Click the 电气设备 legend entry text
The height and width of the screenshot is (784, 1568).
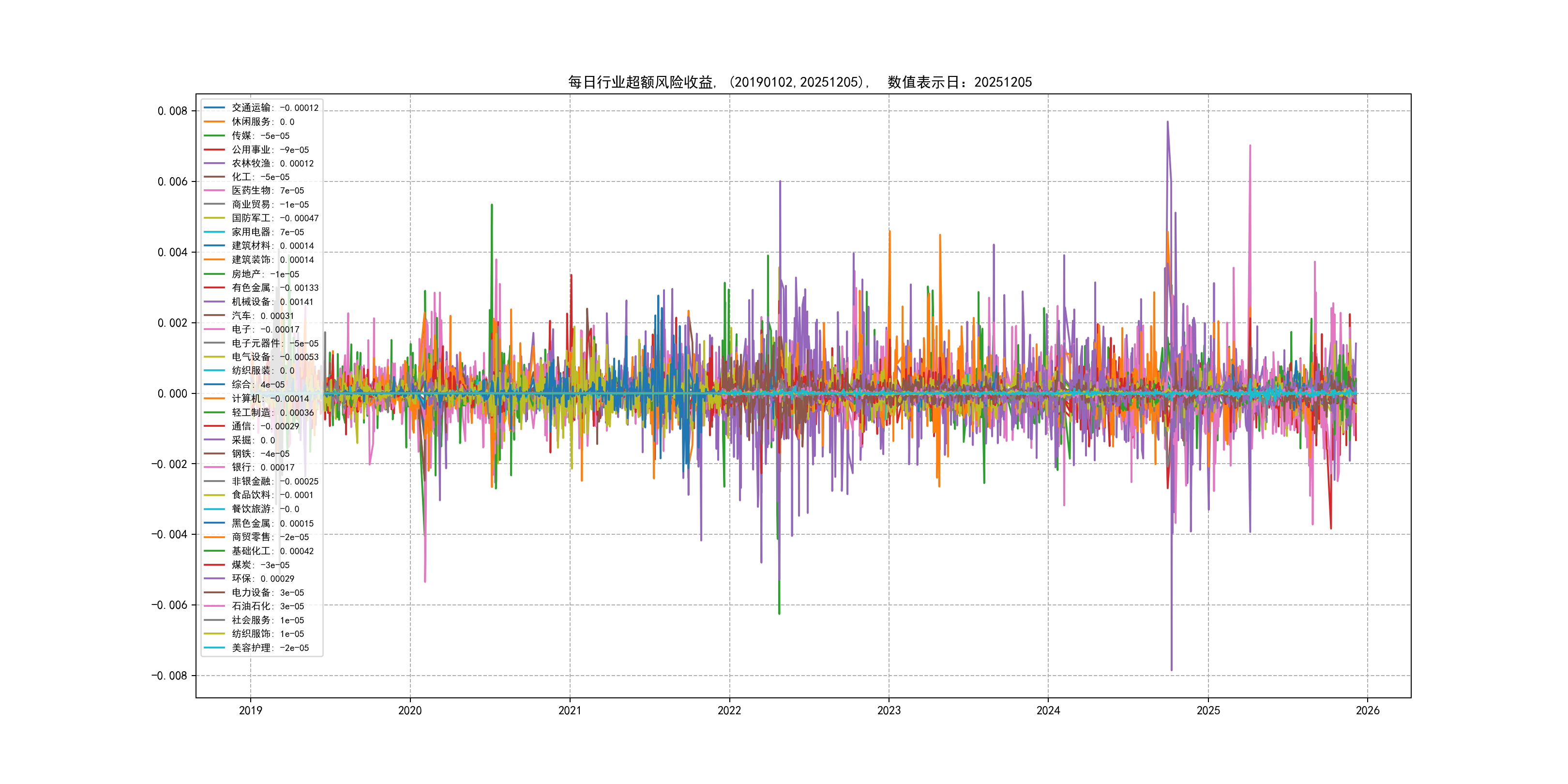click(274, 357)
